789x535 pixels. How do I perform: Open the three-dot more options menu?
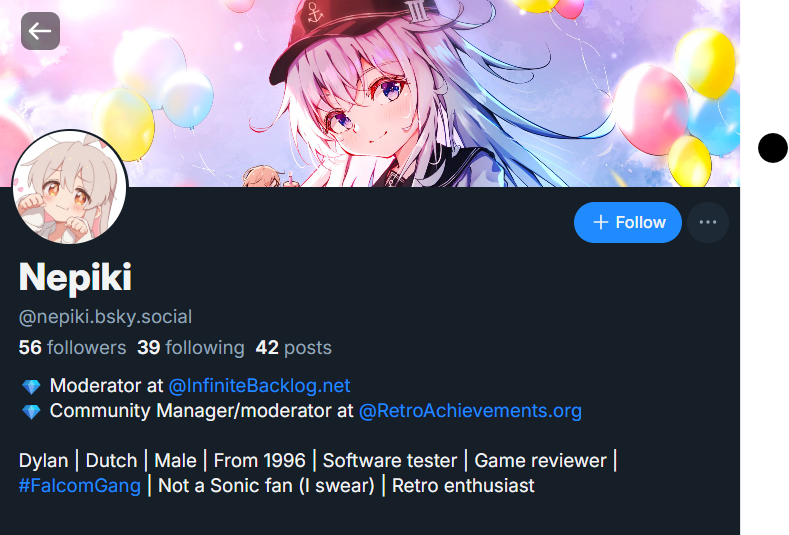point(707,222)
